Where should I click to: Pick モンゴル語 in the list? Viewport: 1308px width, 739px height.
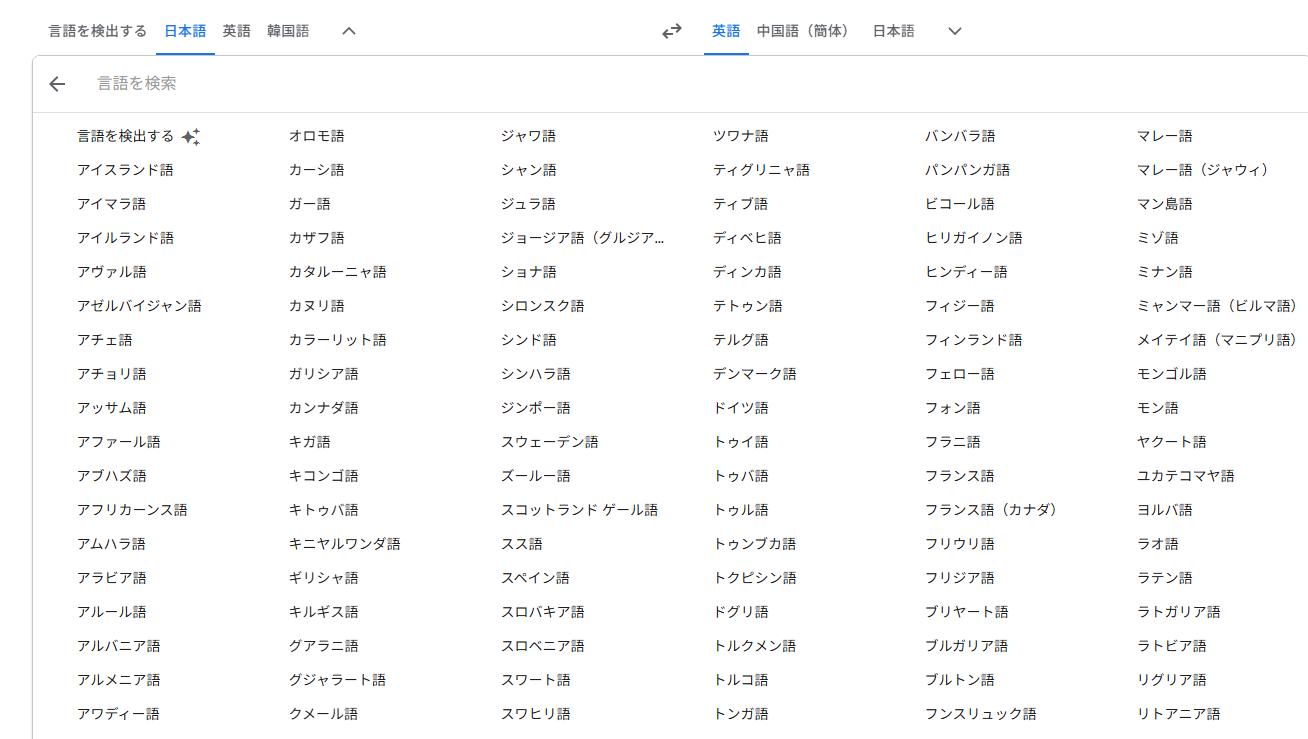click(1171, 374)
